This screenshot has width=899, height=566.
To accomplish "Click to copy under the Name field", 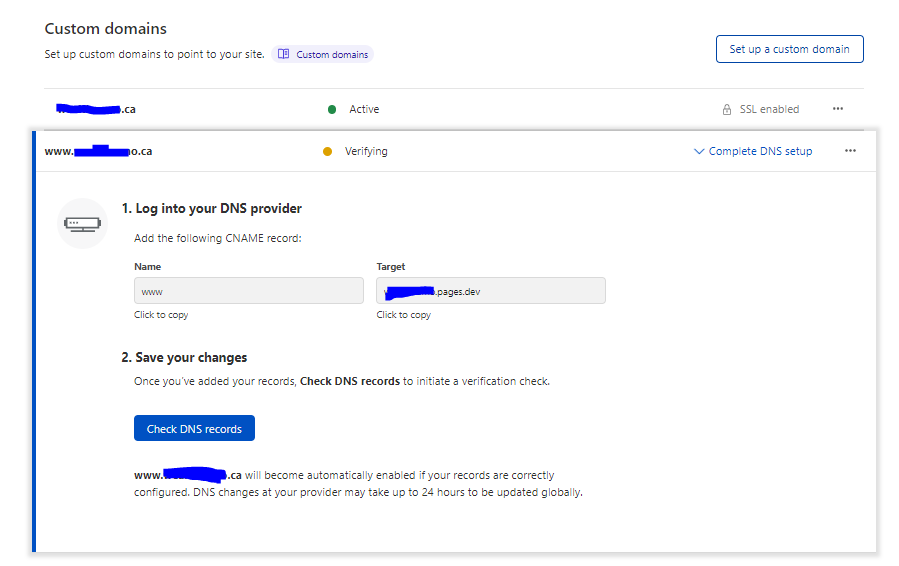I will pos(161,315).
